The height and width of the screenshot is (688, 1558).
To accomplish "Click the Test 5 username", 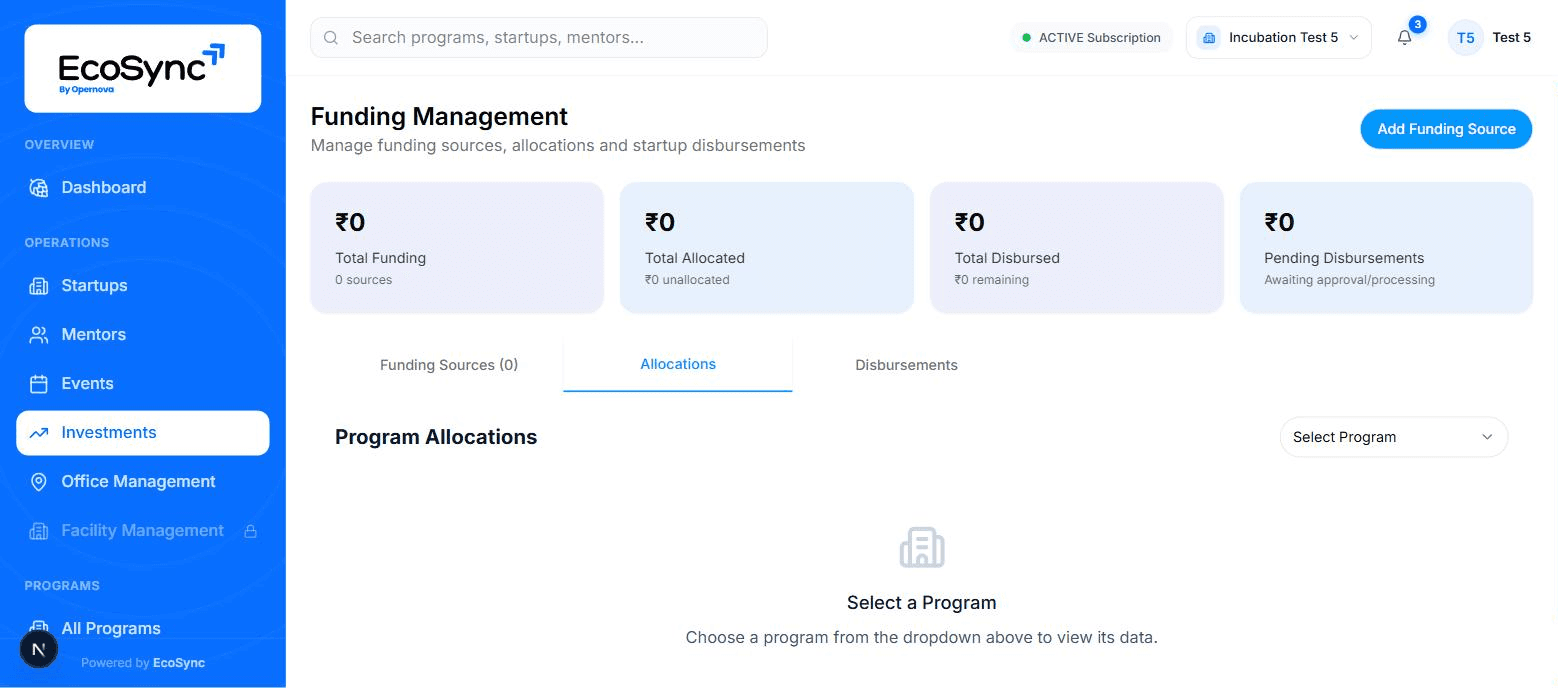I will point(1511,38).
